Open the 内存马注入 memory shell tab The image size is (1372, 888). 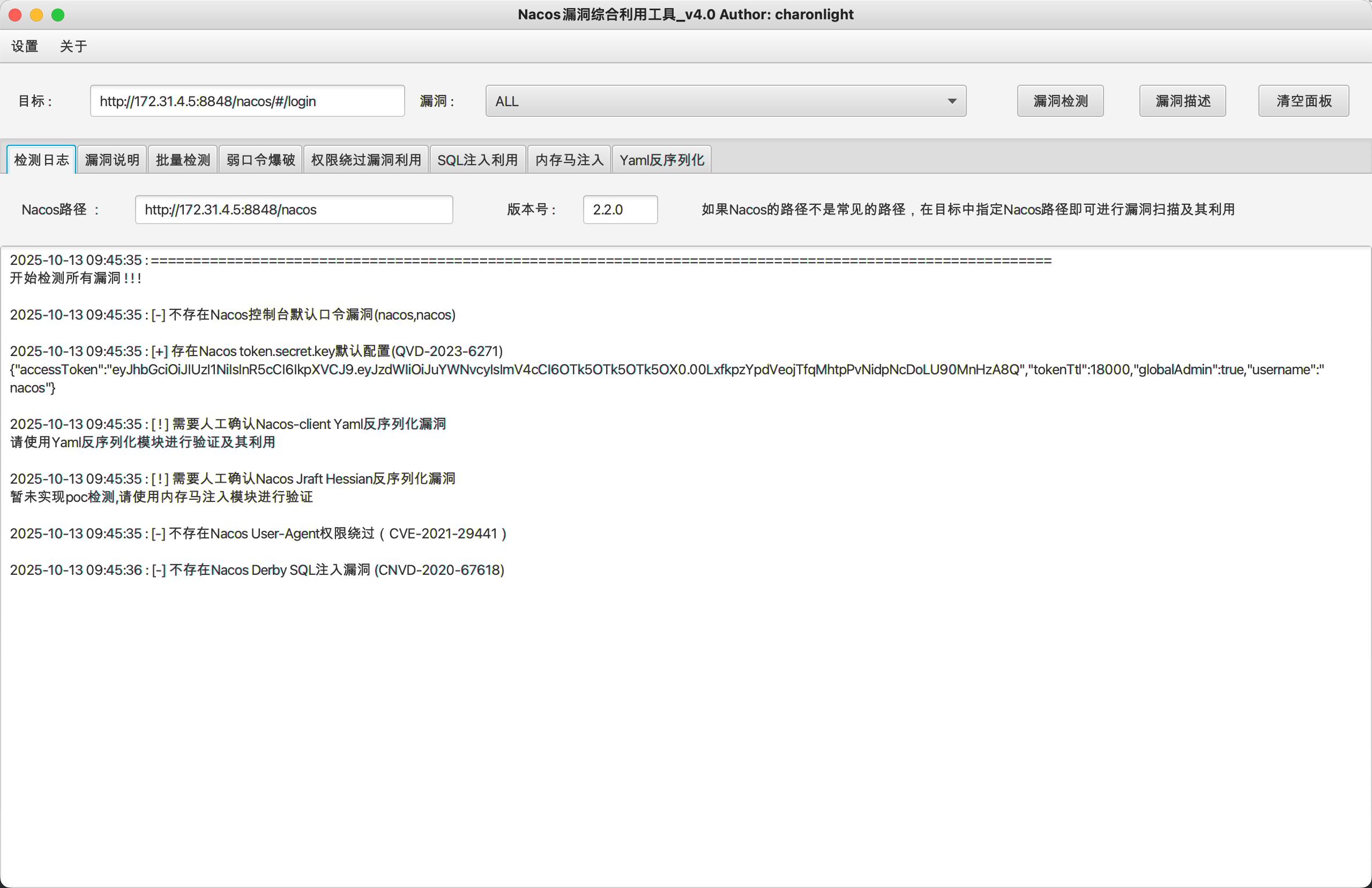pyautogui.click(x=568, y=160)
